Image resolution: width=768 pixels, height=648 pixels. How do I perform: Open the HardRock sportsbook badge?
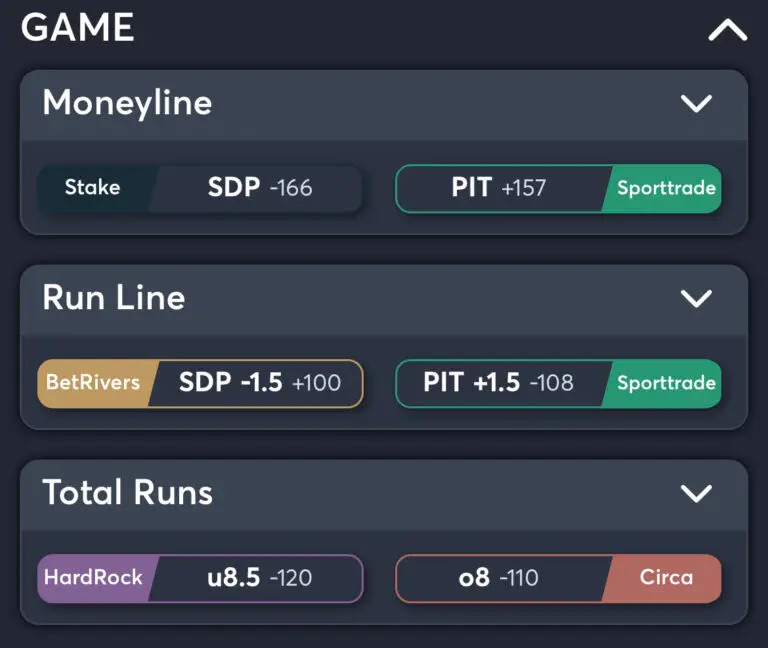tap(93, 578)
